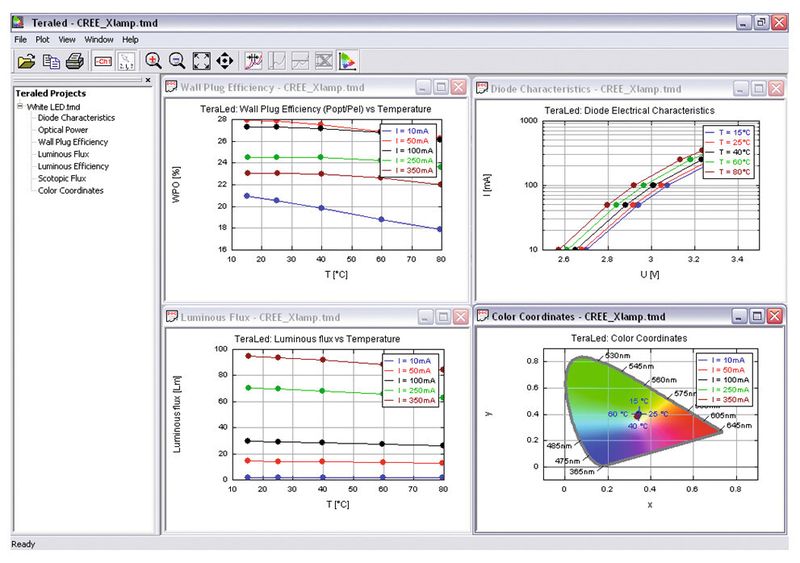
Task: Click the greyed flux plot icon
Action: pyautogui.click(x=301, y=61)
